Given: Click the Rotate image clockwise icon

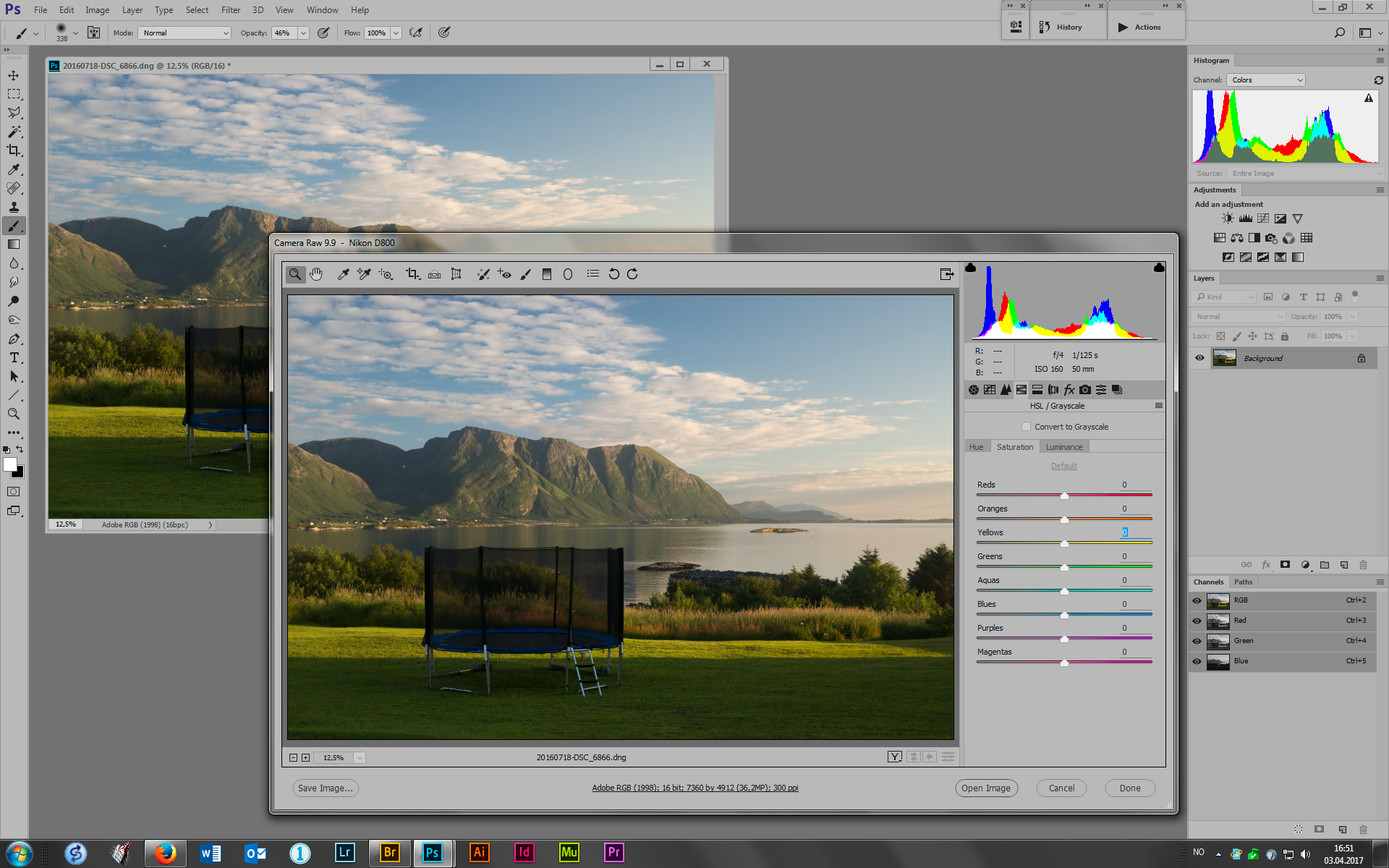Looking at the screenshot, I should click(x=633, y=274).
